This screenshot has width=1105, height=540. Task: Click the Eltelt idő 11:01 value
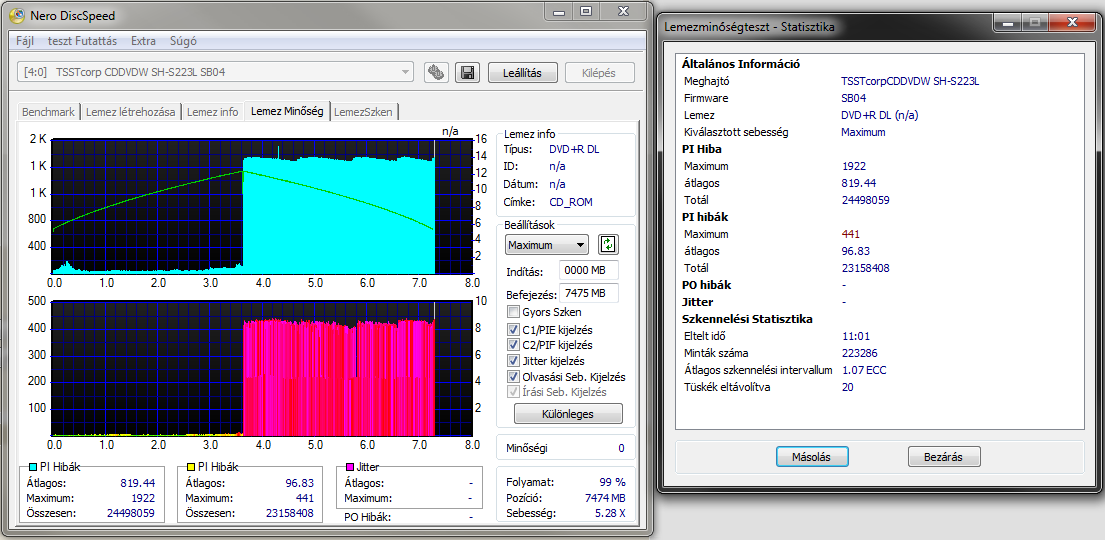pos(854,336)
